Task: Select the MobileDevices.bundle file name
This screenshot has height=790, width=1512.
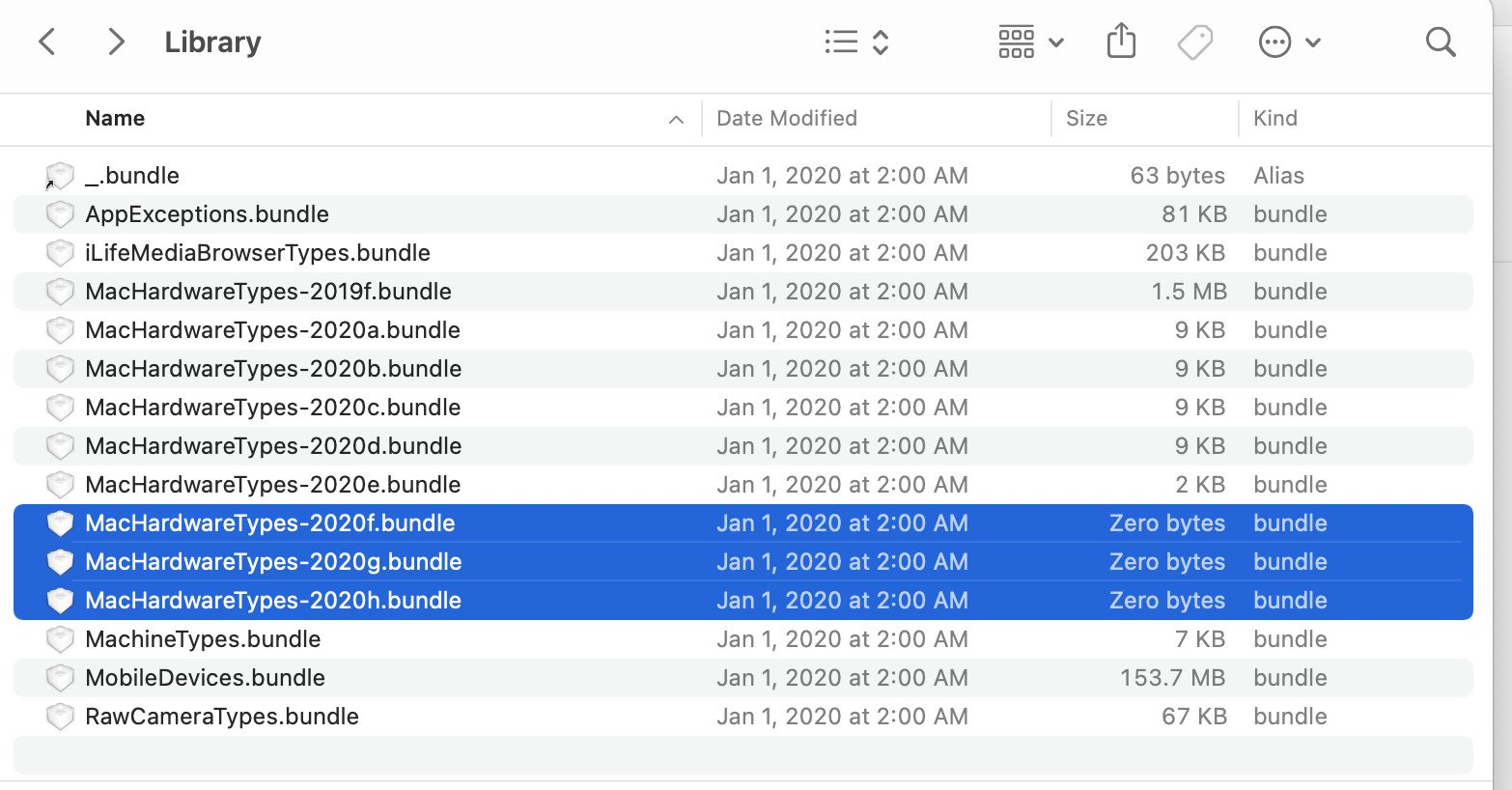Action: 205,678
